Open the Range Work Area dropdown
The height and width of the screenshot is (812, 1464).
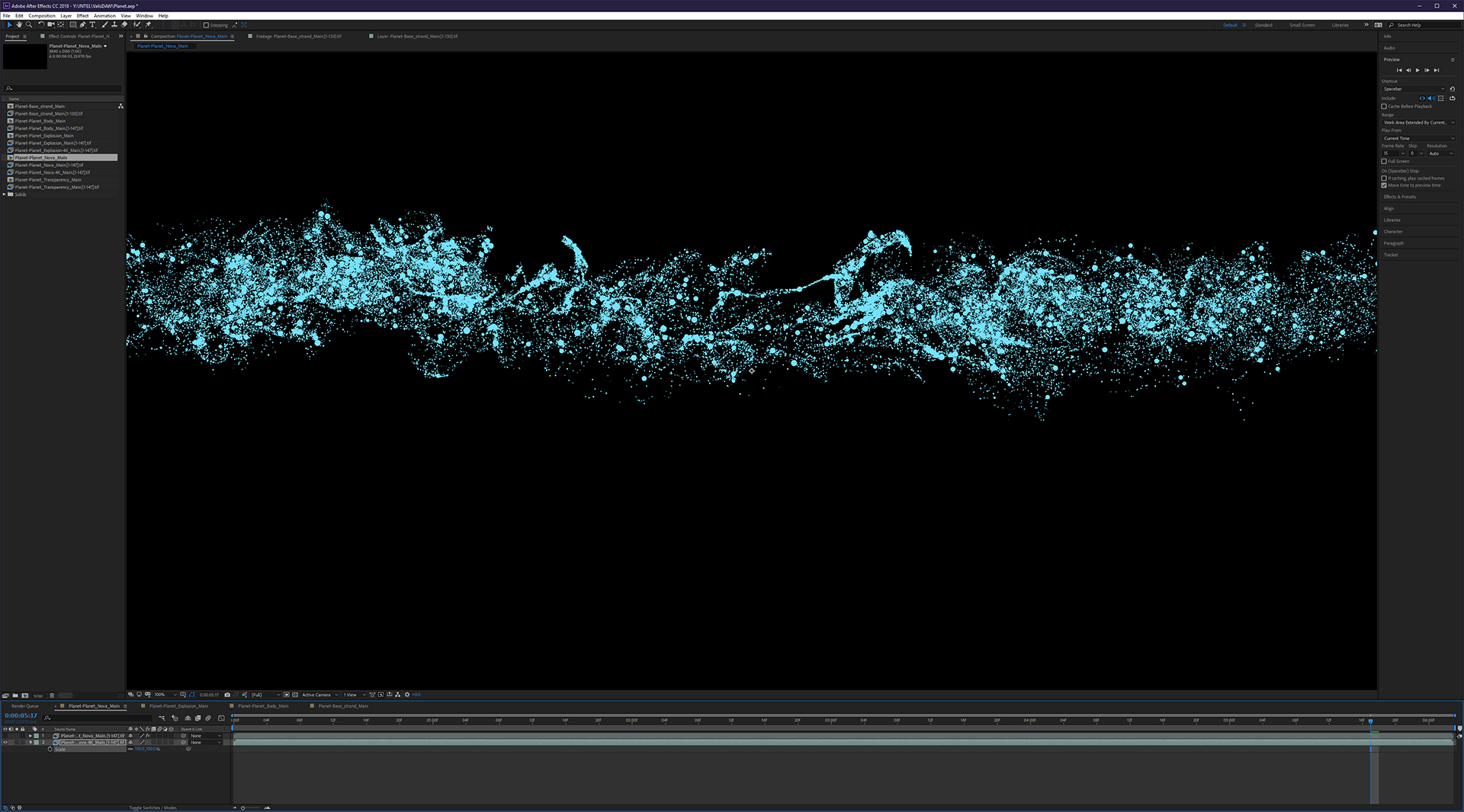(1418, 123)
